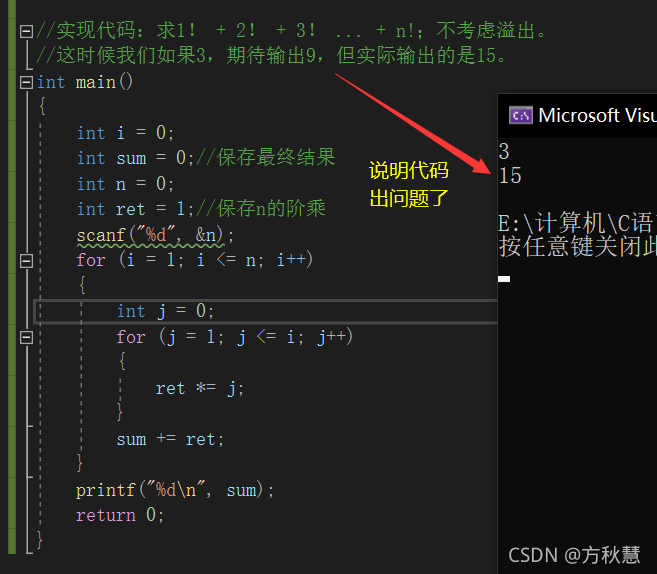This screenshot has width=657, height=574.
Task: Collapse the outer for loop over i
Action: coord(26,261)
